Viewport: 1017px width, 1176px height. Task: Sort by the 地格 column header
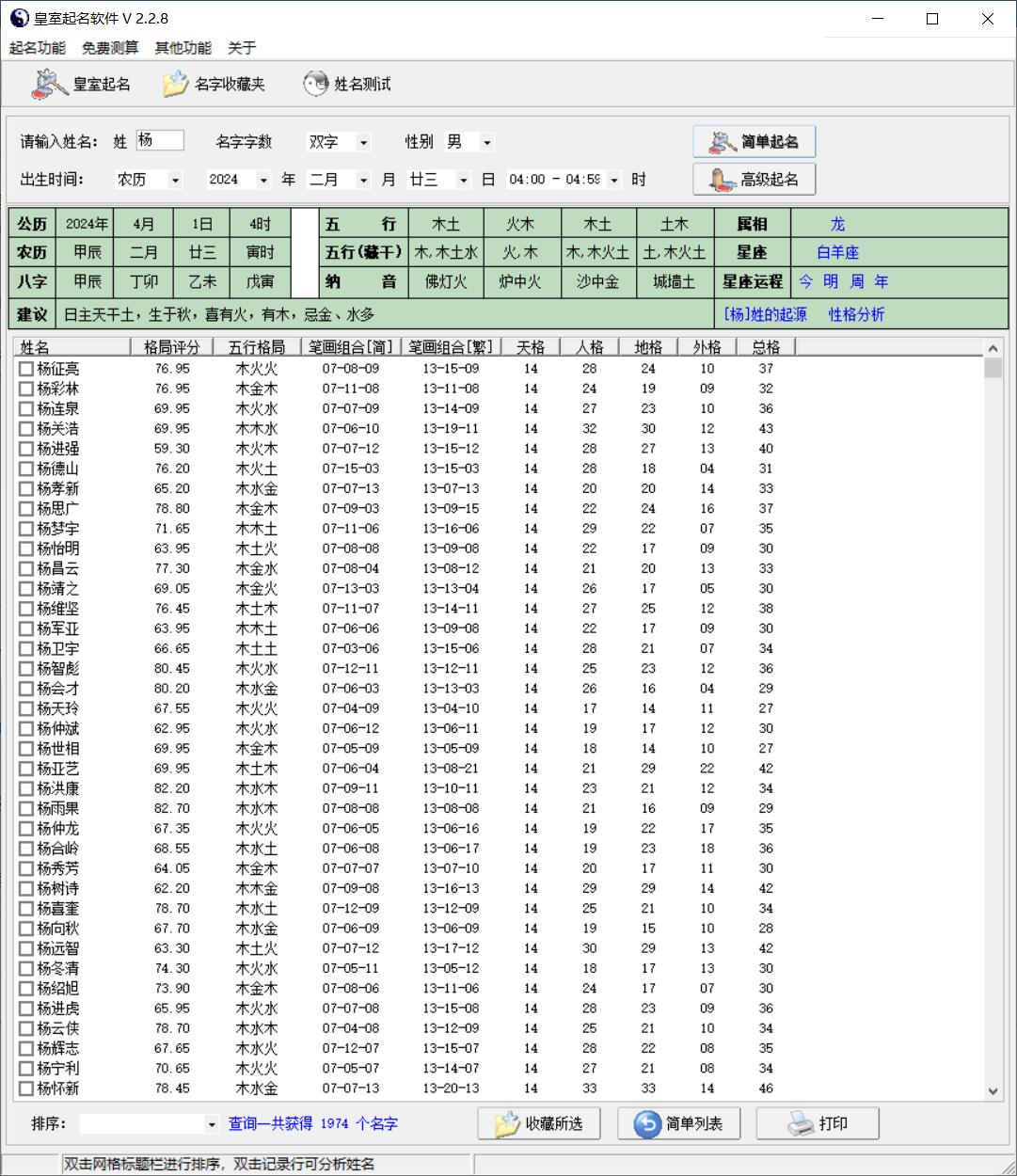pyautogui.click(x=648, y=347)
